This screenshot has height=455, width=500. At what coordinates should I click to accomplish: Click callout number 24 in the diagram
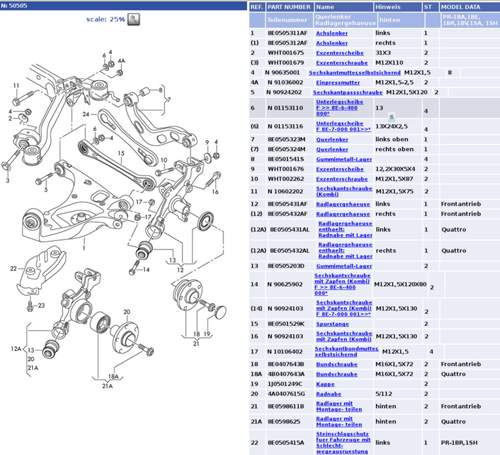tap(86, 114)
